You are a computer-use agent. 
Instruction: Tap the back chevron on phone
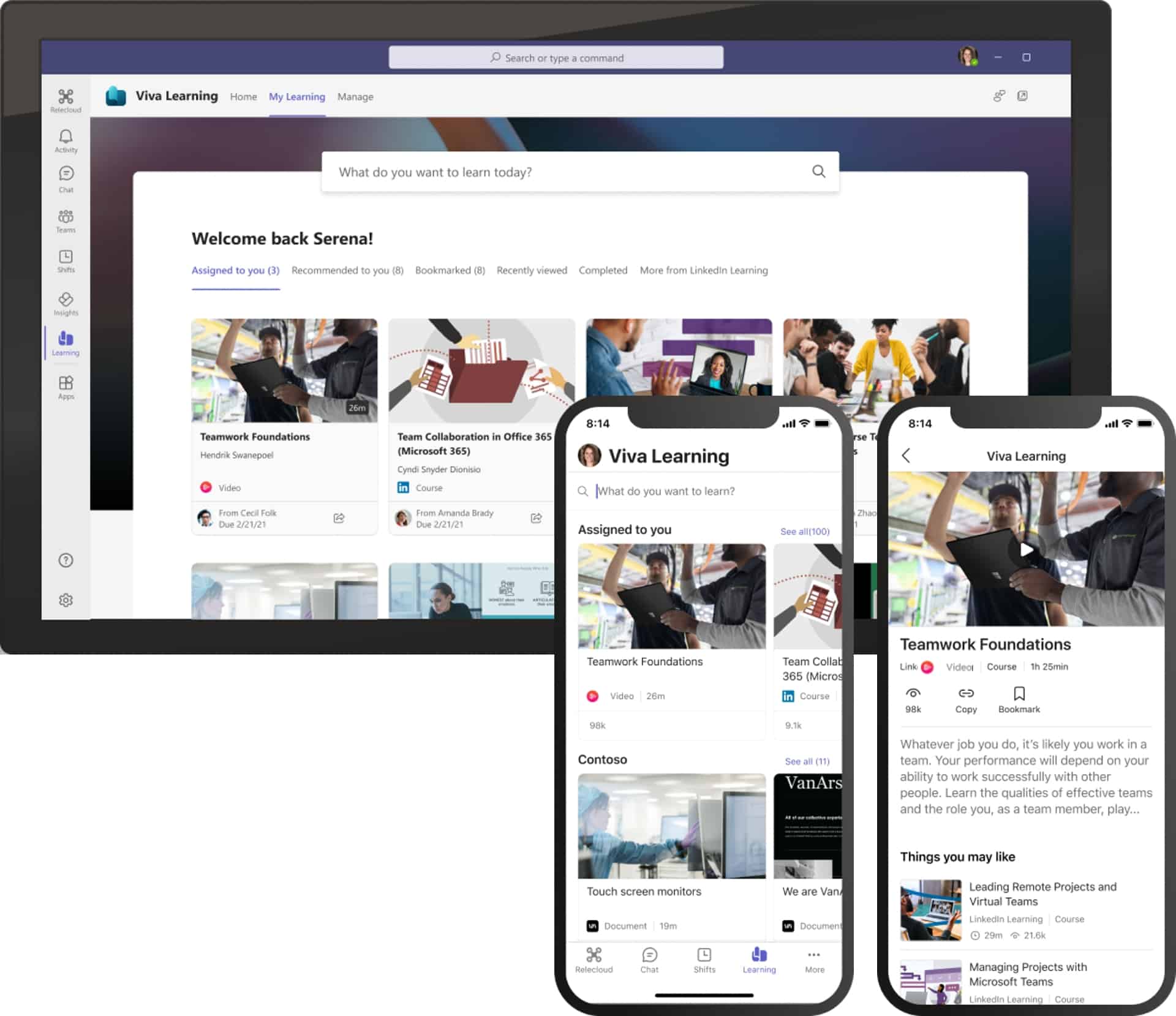906,456
